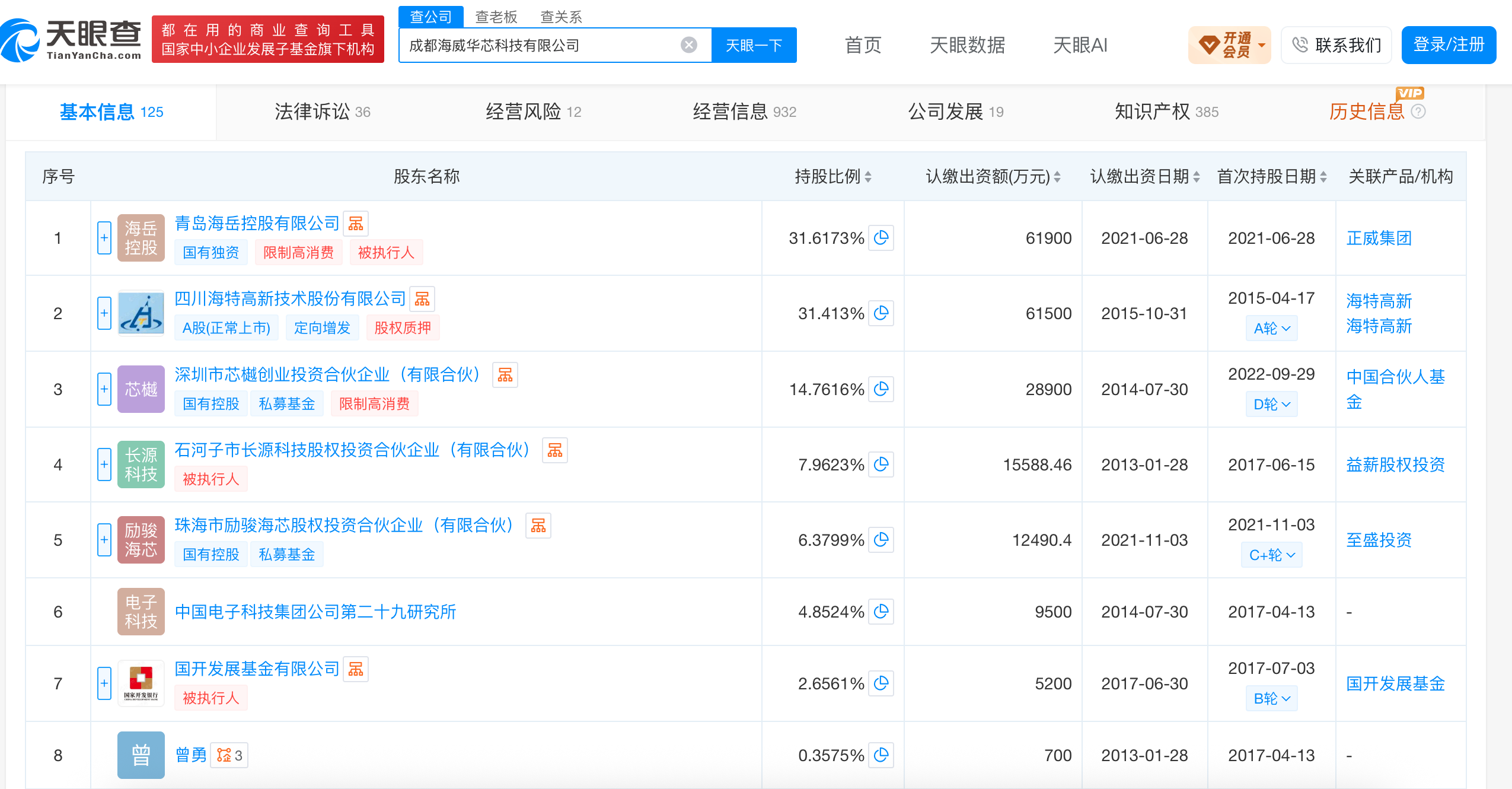The height and width of the screenshot is (789, 1512).
Task: Go to 首页 in top navigation
Action: coord(863,45)
